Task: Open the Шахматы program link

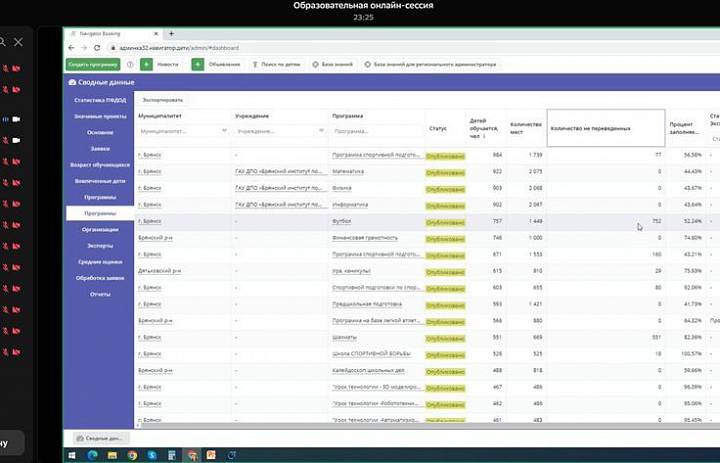Action: coord(344,337)
